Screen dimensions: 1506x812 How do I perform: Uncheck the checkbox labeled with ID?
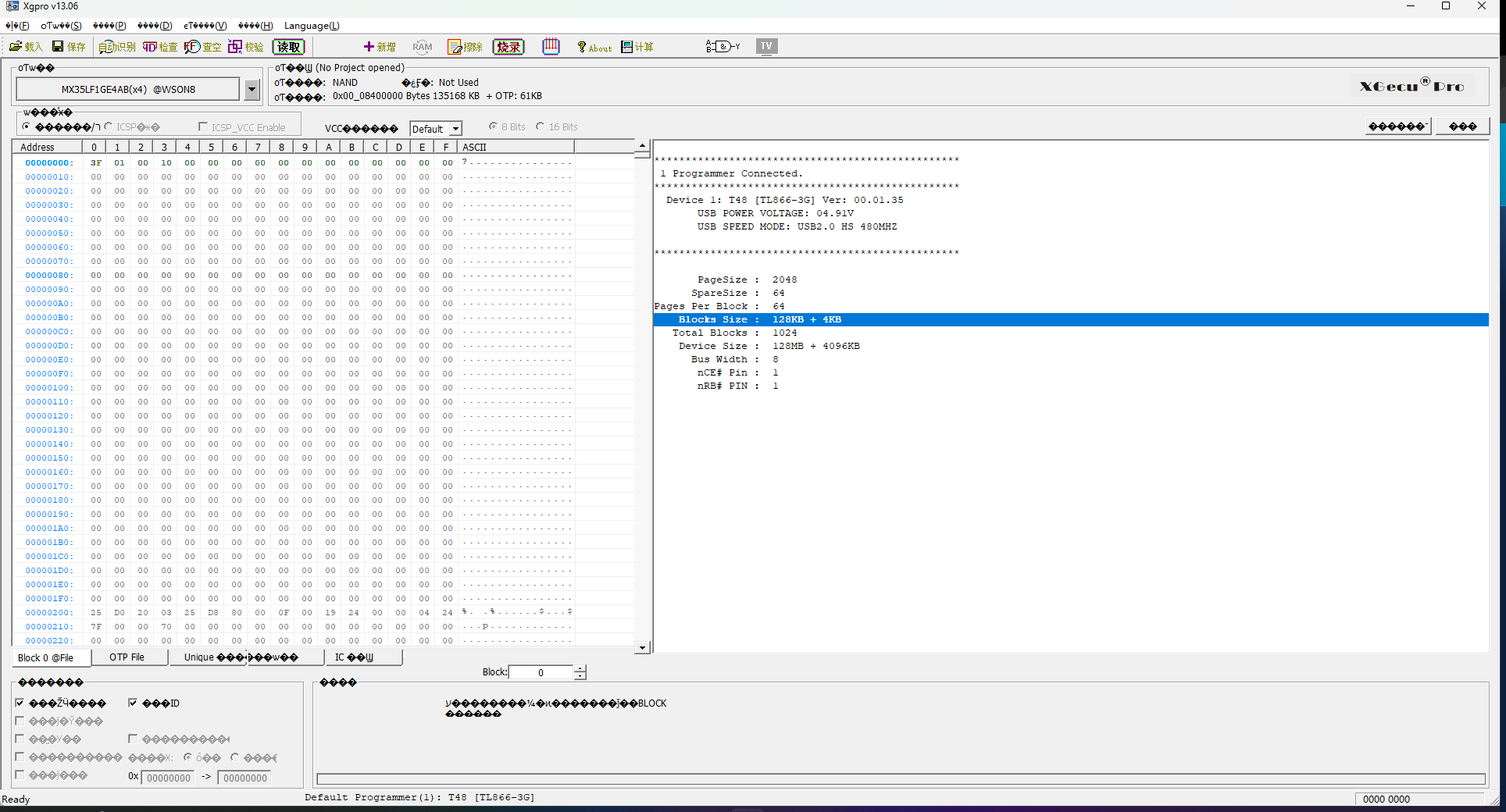pyautogui.click(x=133, y=703)
